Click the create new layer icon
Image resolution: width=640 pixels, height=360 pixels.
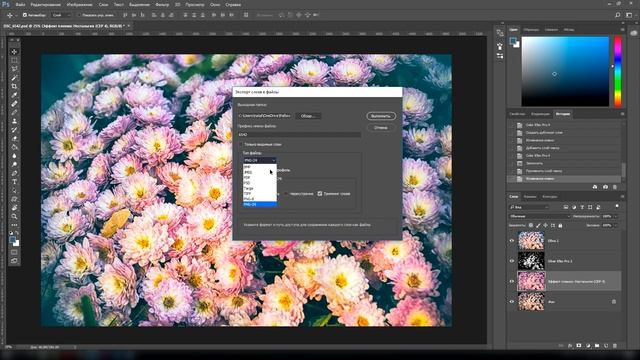coord(606,346)
